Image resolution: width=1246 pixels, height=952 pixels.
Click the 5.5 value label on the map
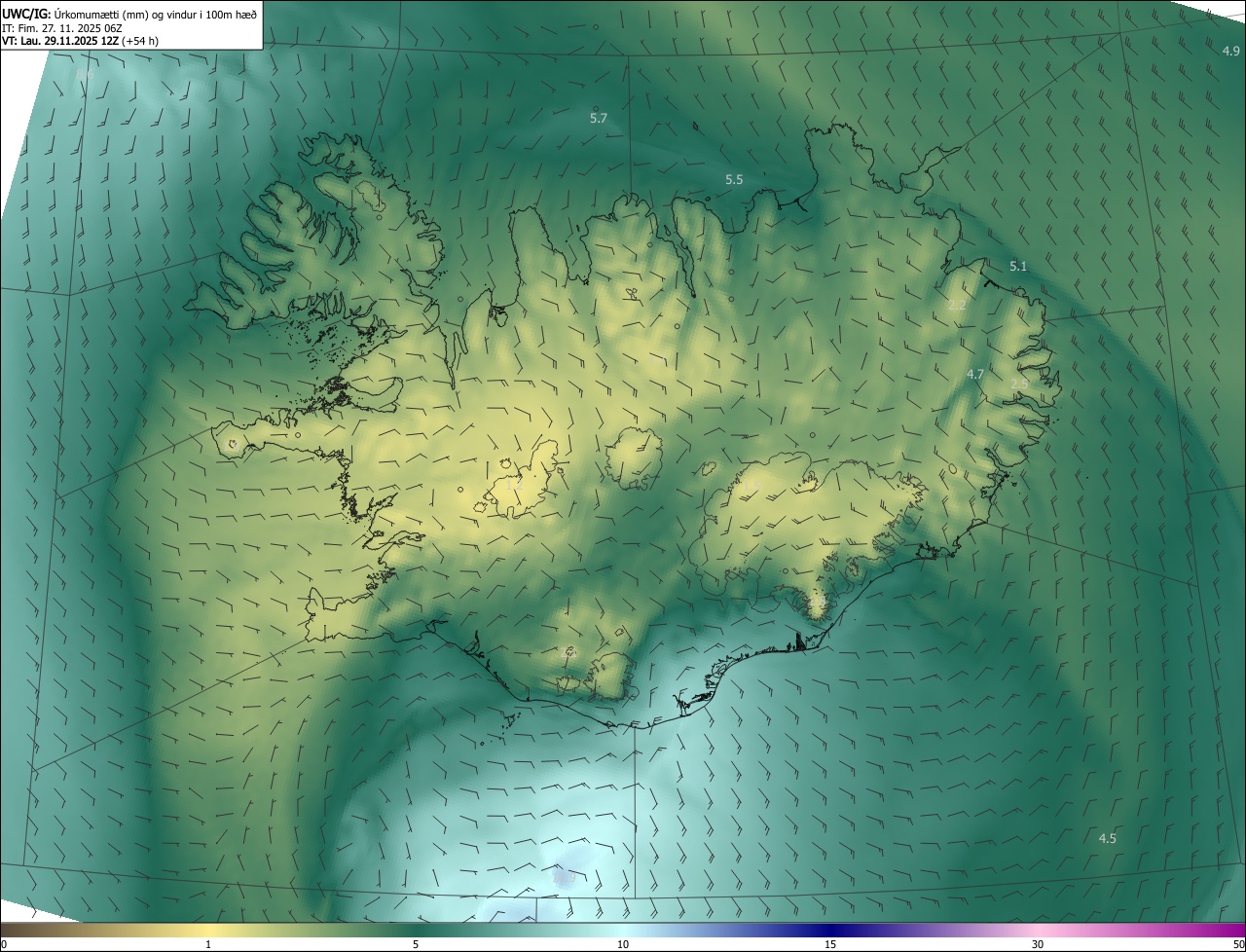point(734,180)
